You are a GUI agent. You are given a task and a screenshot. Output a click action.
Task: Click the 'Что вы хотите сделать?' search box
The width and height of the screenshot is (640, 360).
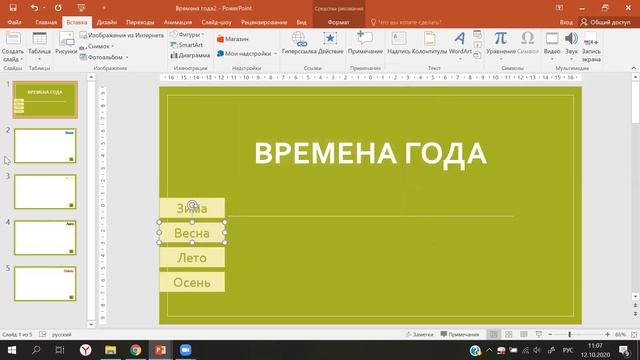406,22
